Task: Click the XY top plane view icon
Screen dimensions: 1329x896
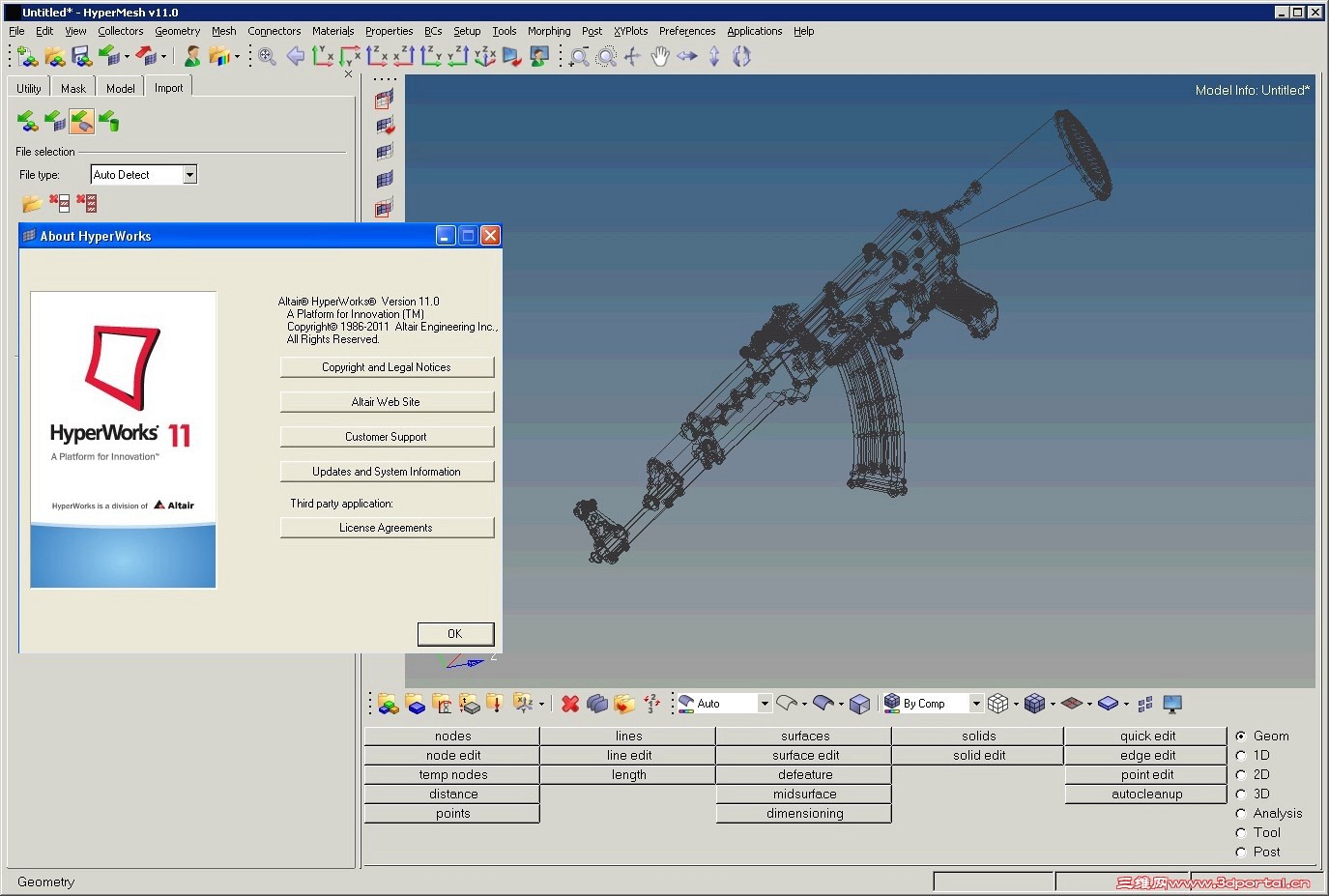Action: tap(322, 57)
